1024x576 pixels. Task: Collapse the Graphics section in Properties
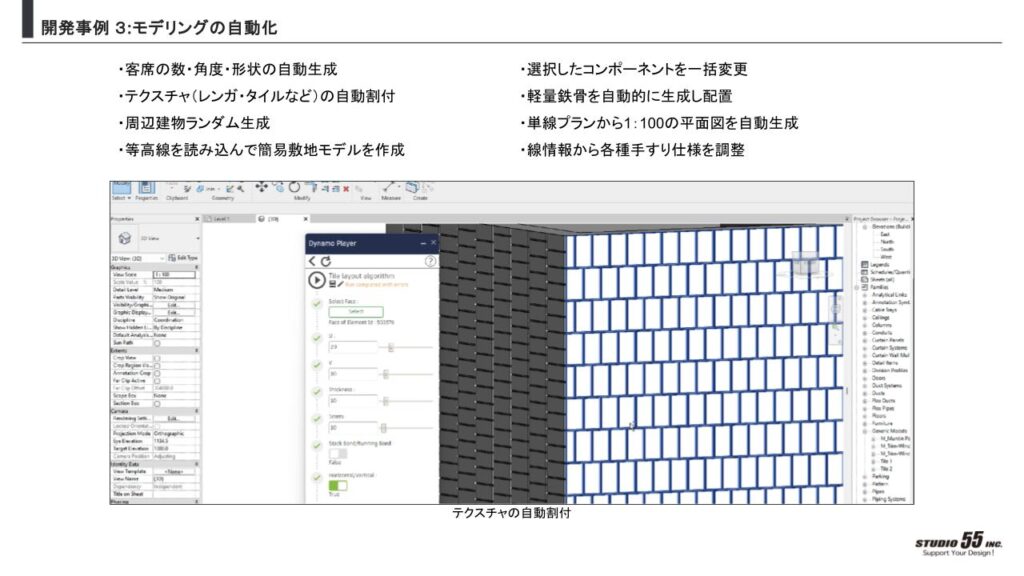tap(197, 268)
